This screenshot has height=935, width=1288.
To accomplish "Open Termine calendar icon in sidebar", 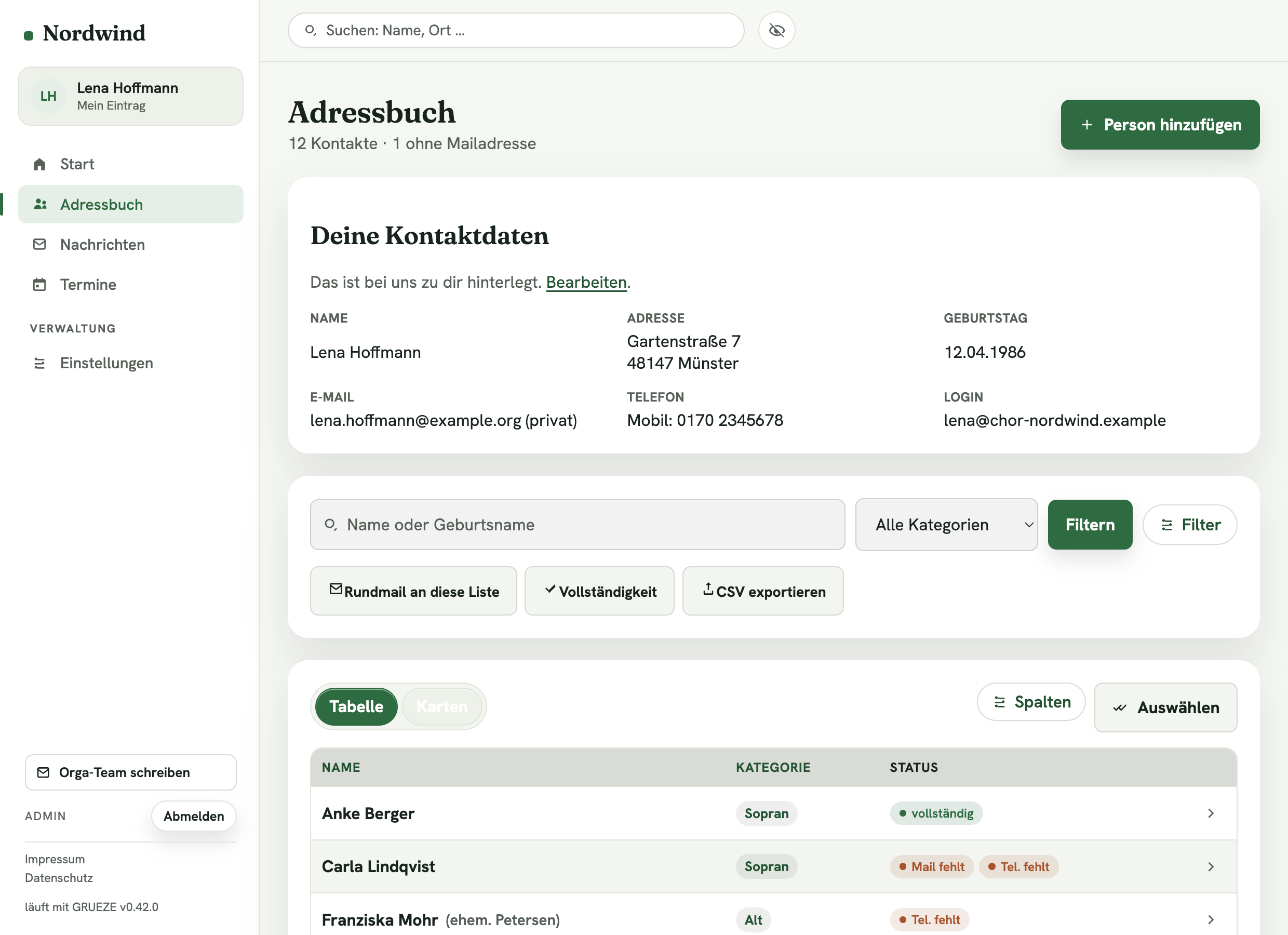I will pyautogui.click(x=39, y=284).
